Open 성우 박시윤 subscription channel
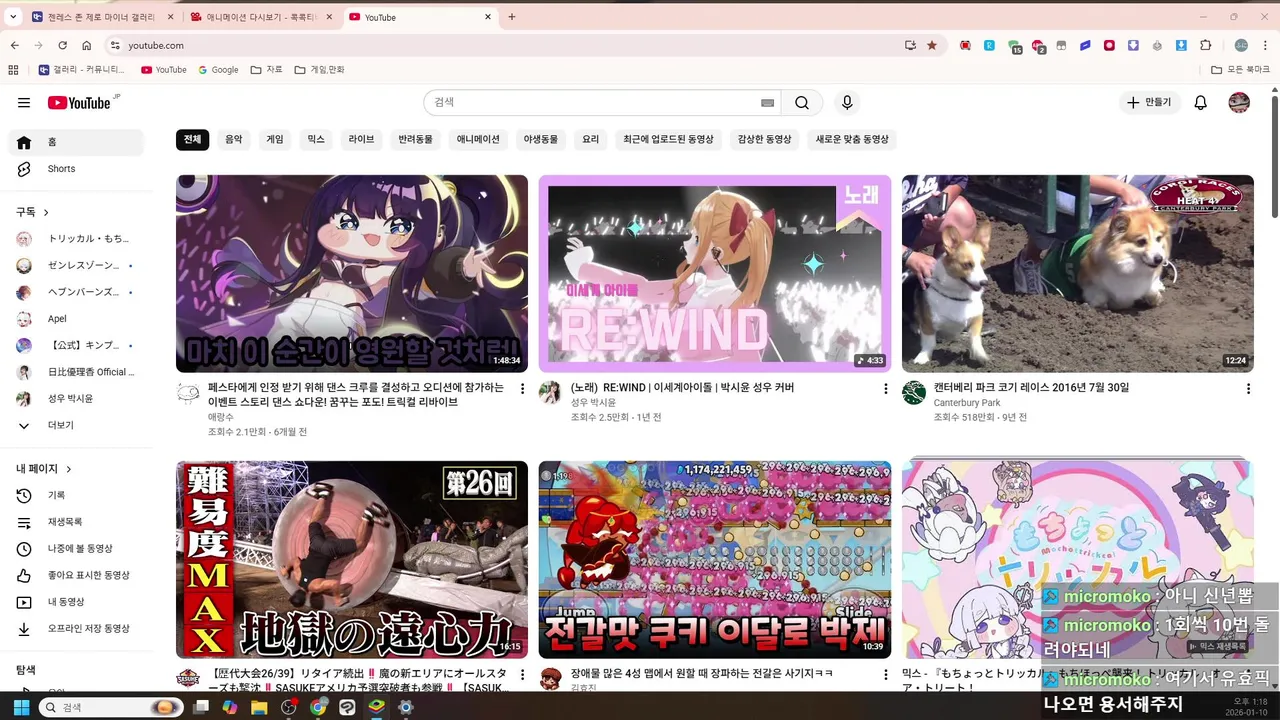1280x720 pixels. (x=76, y=399)
